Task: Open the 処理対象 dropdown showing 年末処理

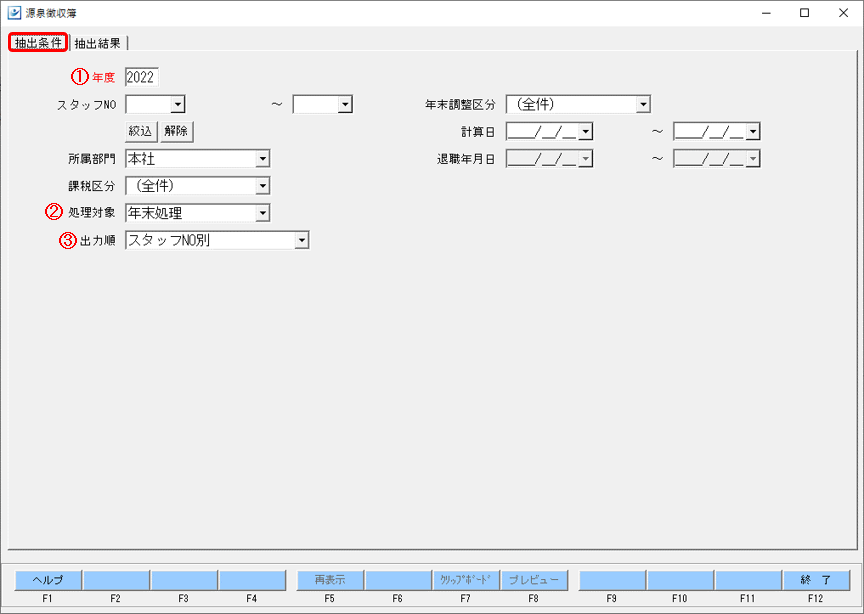Action: point(263,213)
